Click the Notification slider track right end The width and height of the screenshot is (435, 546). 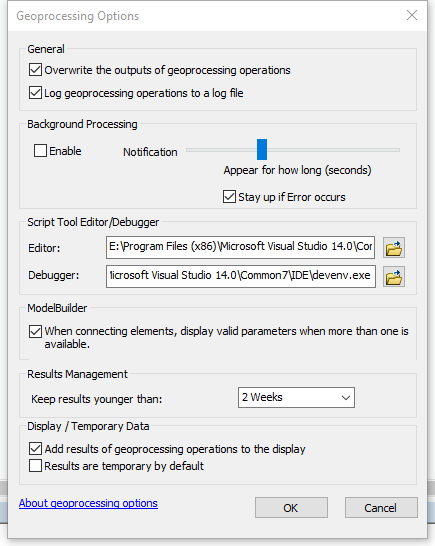[x=397, y=150]
